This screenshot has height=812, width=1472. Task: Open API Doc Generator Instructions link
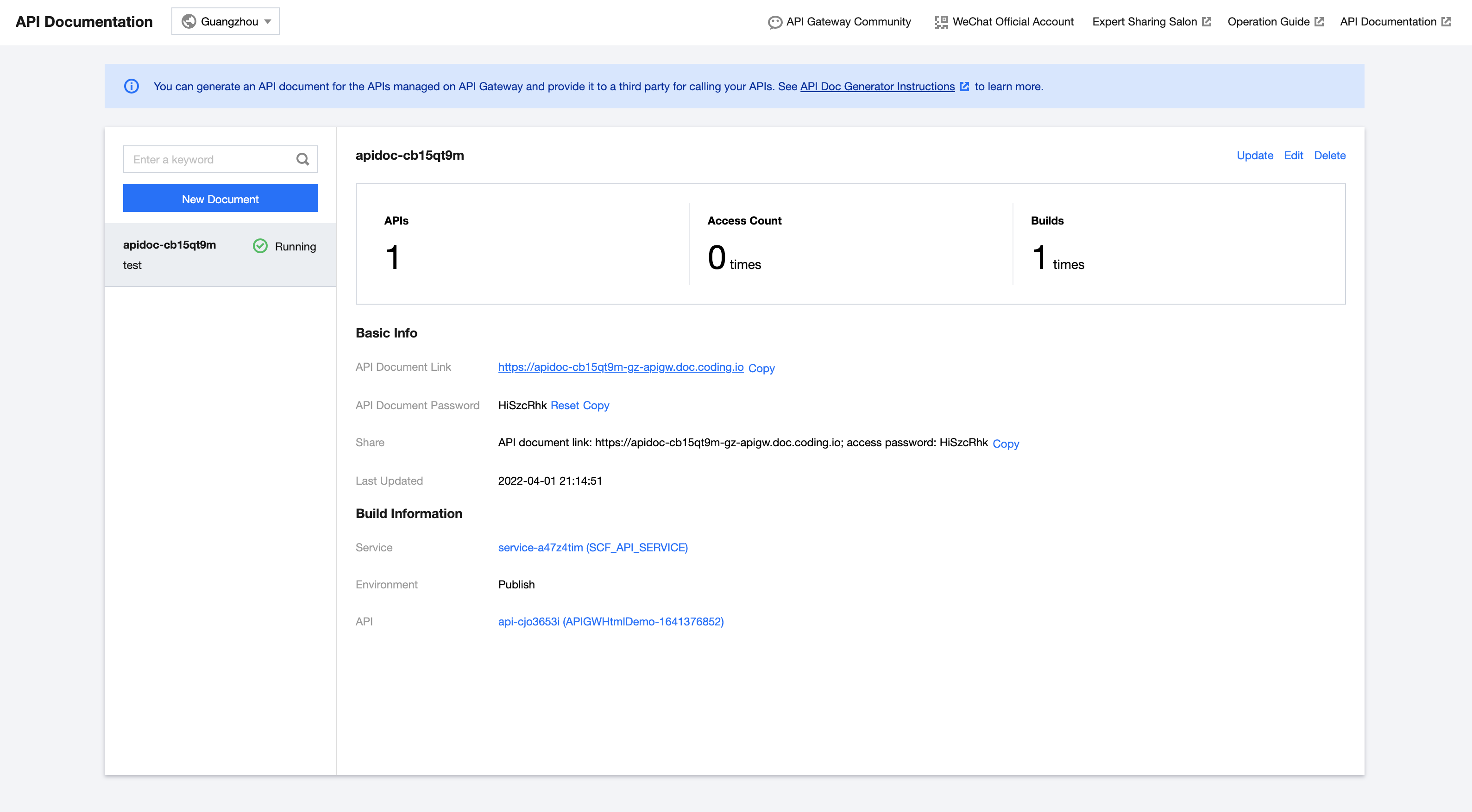tap(877, 86)
